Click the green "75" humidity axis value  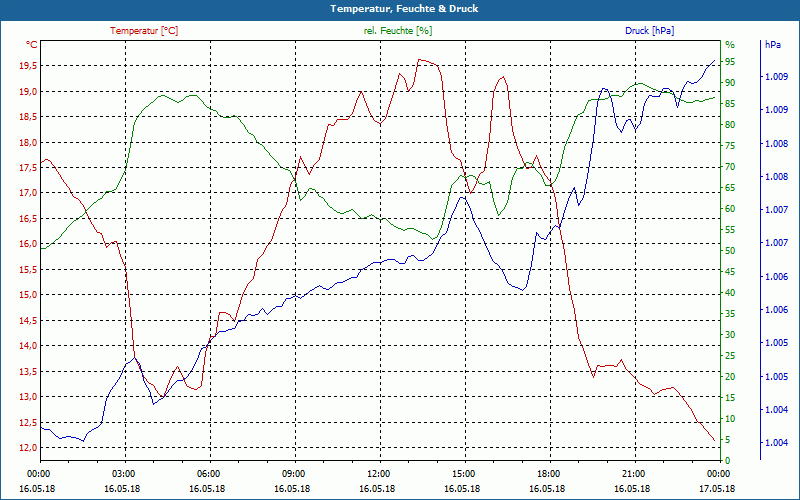click(730, 146)
